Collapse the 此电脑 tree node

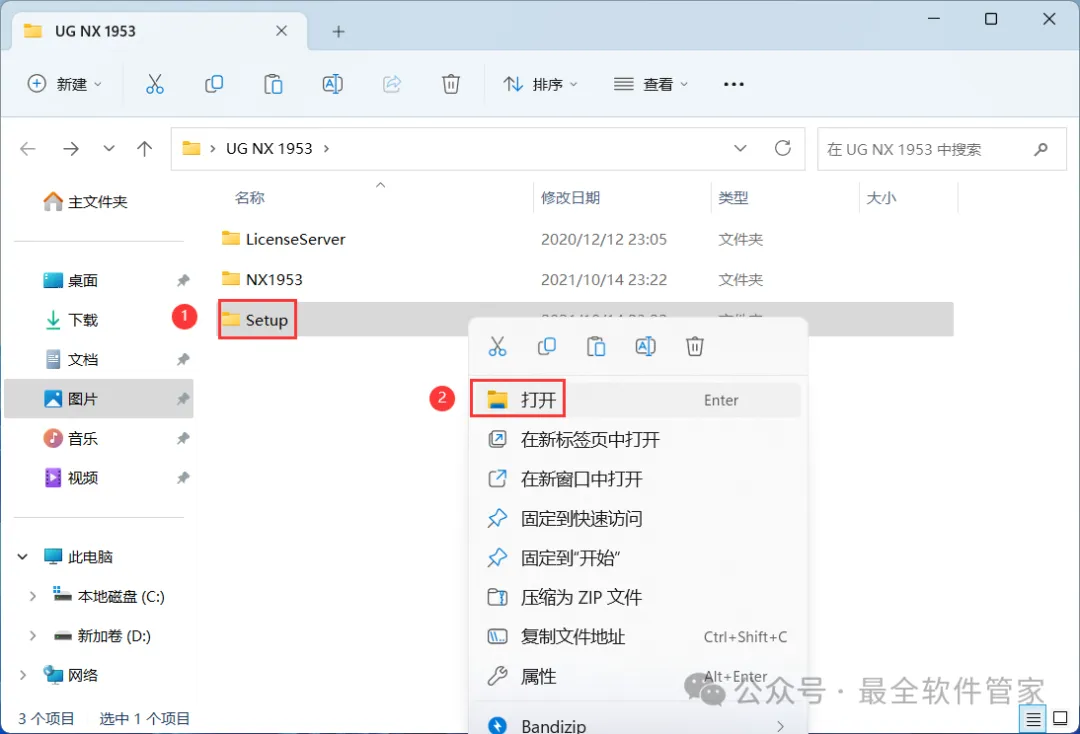pos(23,557)
